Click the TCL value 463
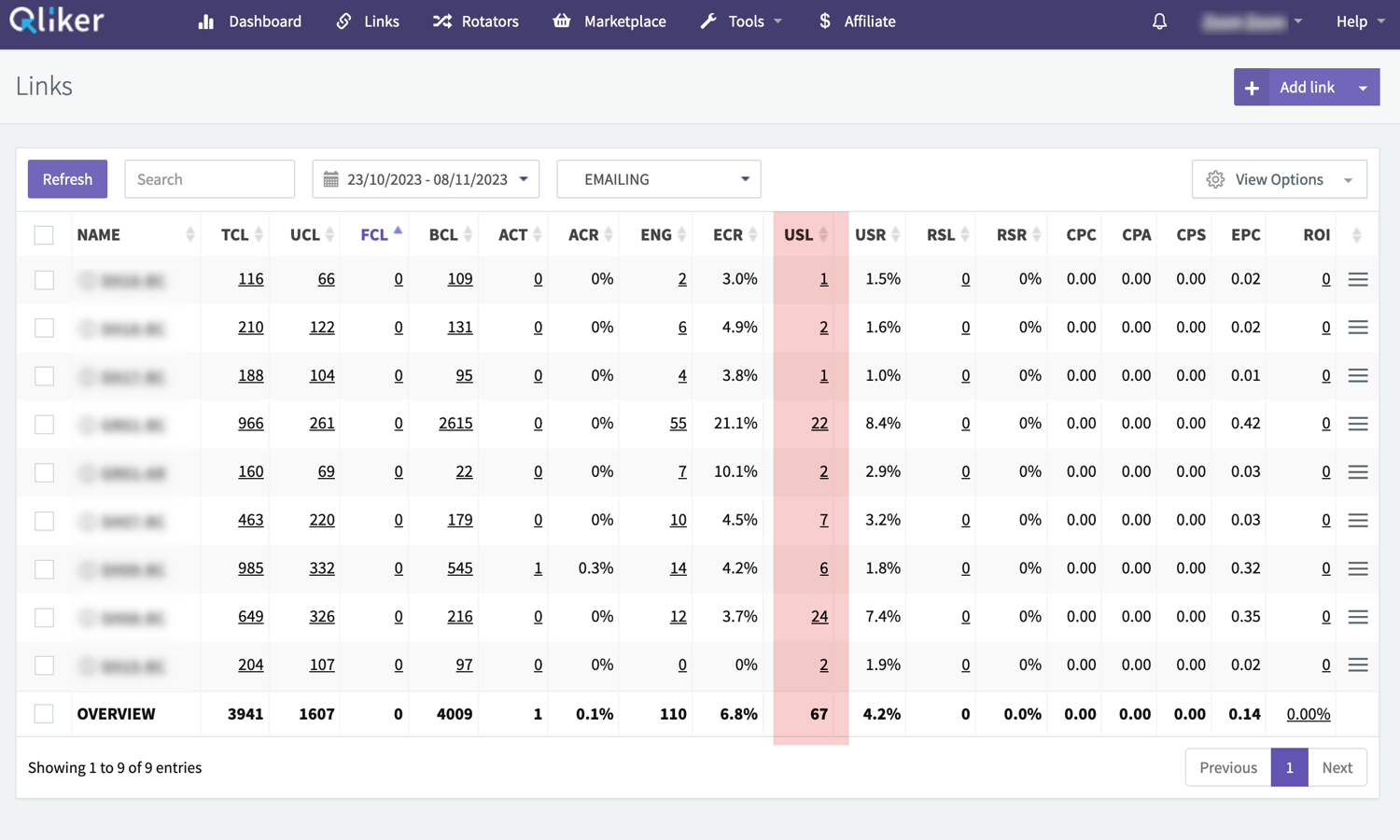This screenshot has height=840, width=1400. (x=250, y=521)
